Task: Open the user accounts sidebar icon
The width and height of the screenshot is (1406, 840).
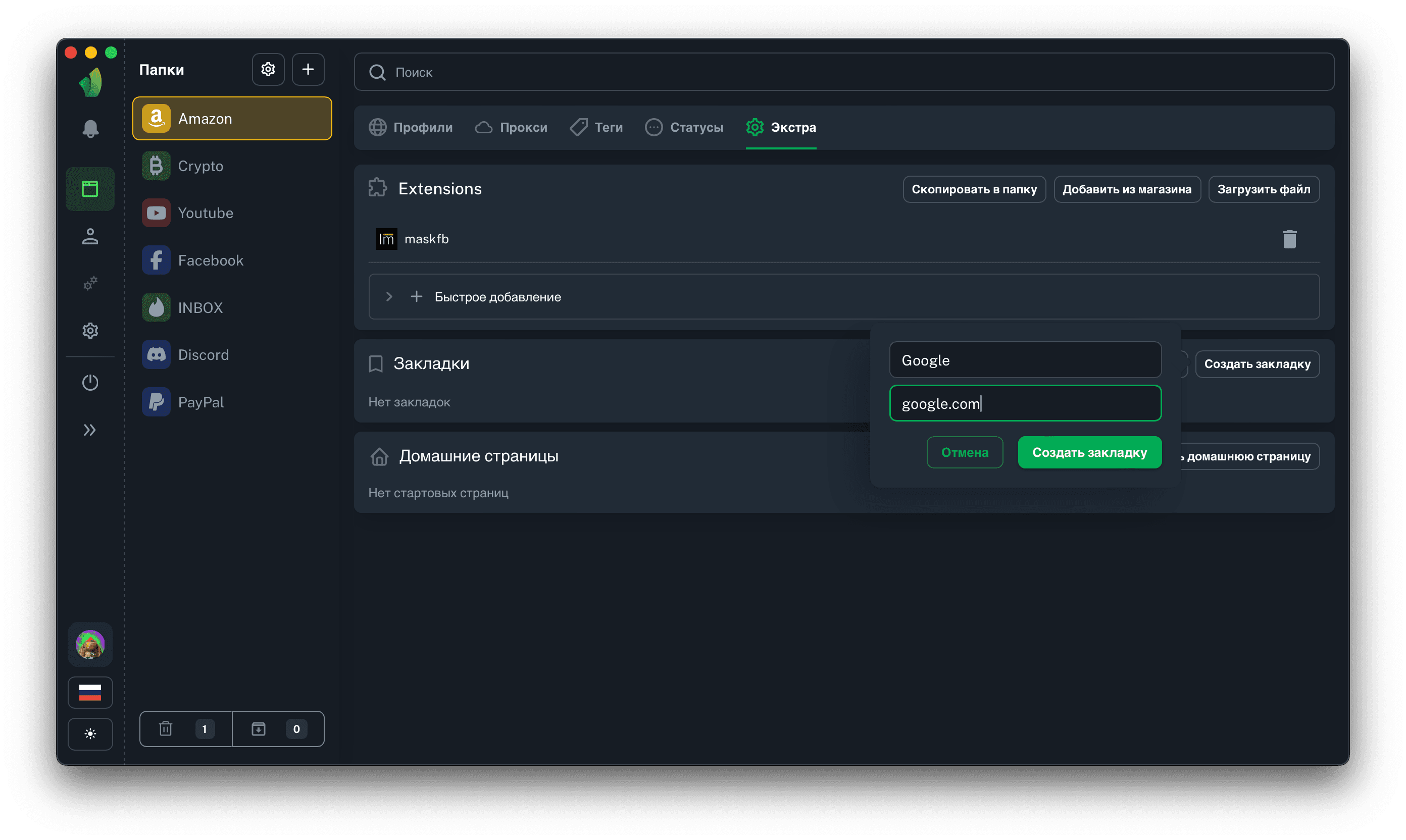Action: (x=90, y=237)
